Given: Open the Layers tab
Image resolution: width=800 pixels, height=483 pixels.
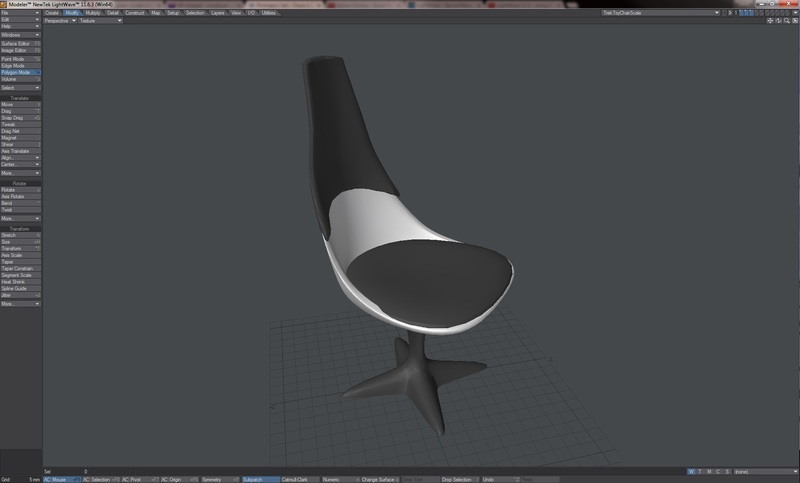Looking at the screenshot, I should [218, 13].
